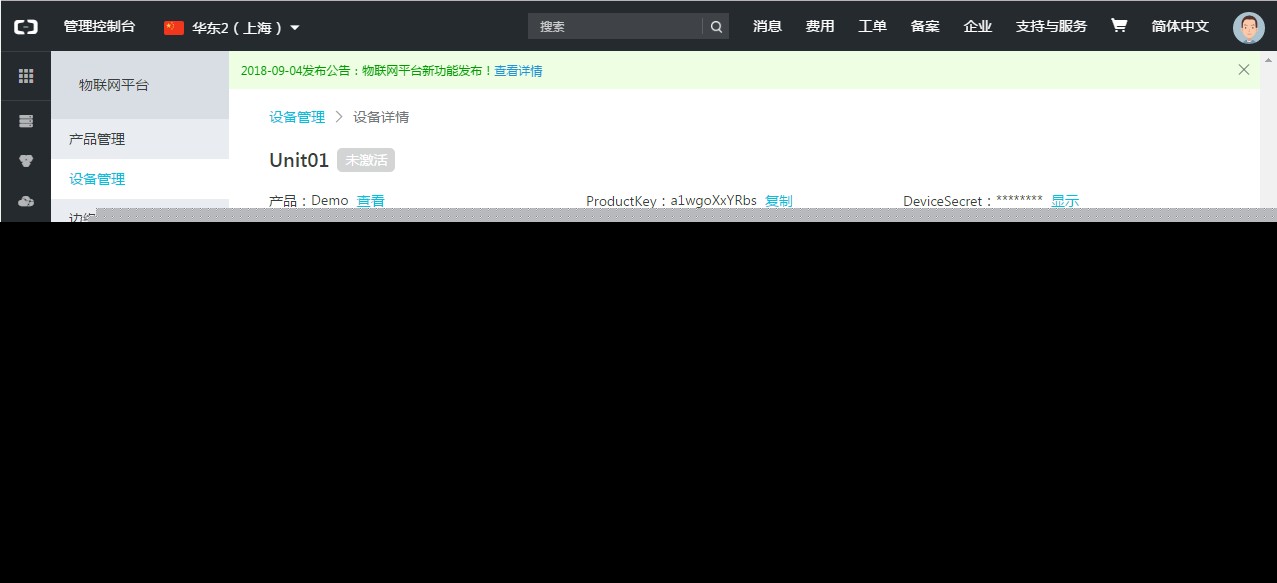Click the Alibaba Cloud logo icon
Screen dimensions: 1277x583
pyautogui.click(x=26, y=27)
